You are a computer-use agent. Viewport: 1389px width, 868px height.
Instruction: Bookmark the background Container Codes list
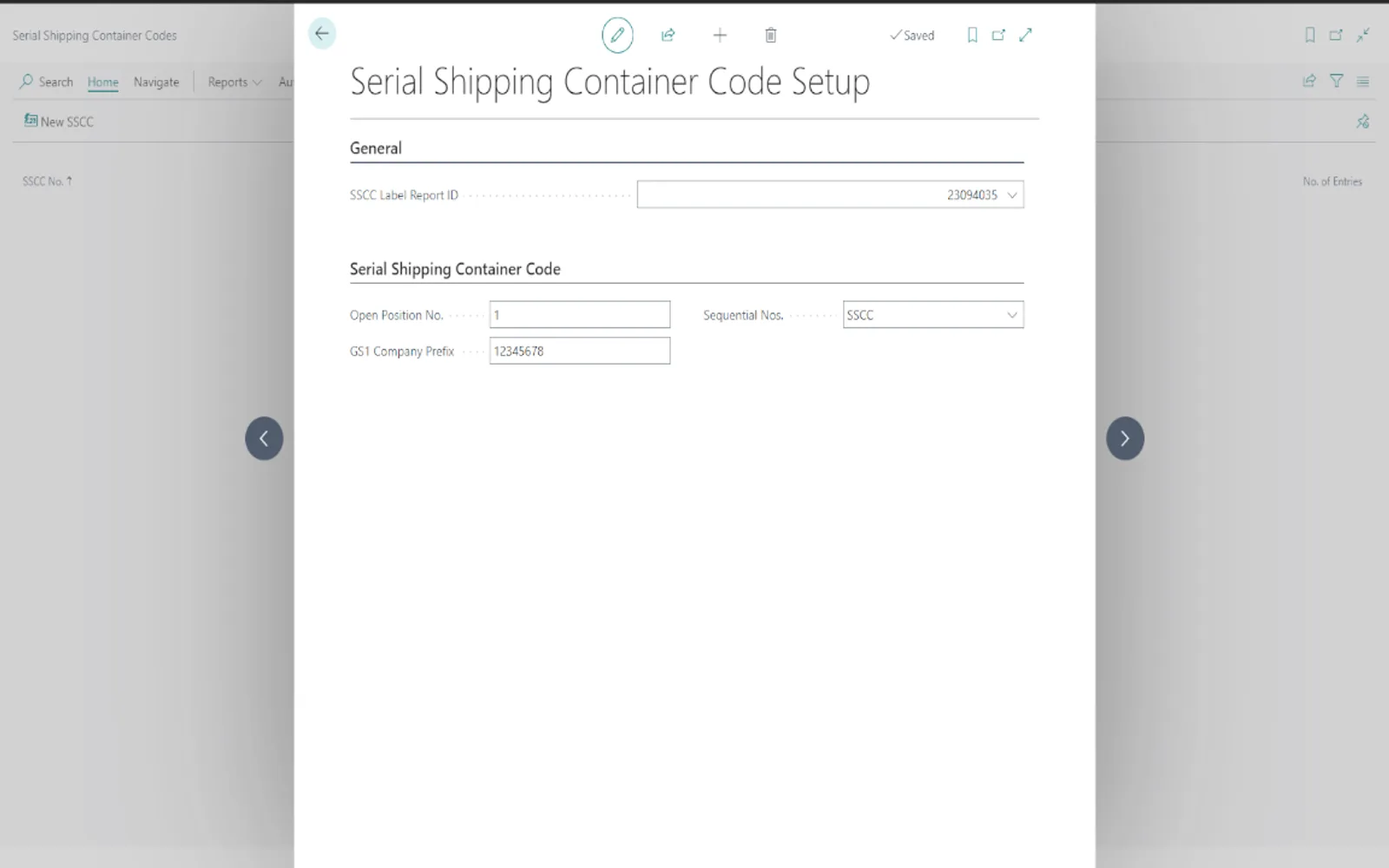point(1310,35)
